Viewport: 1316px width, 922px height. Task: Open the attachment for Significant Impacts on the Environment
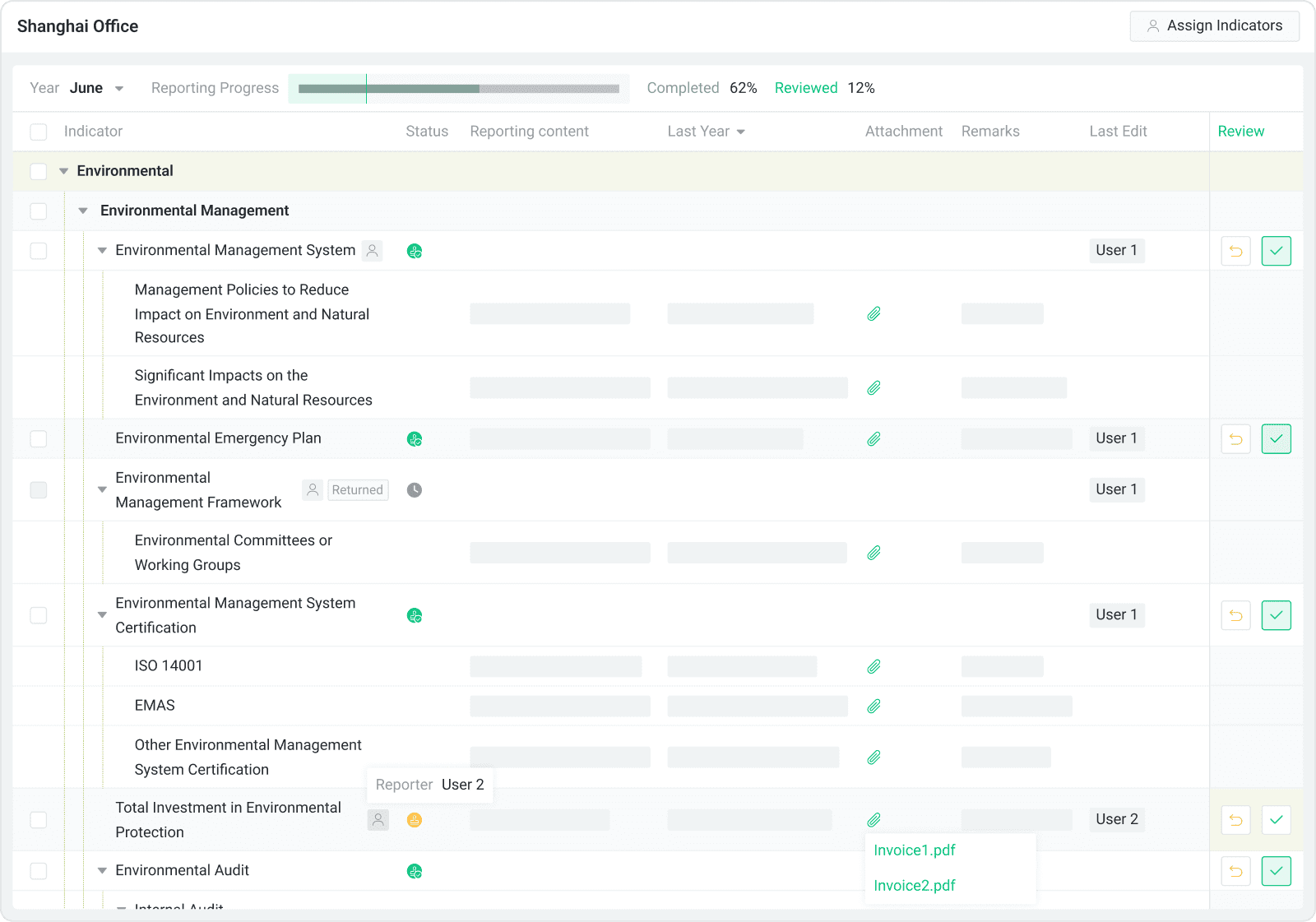[x=873, y=387]
